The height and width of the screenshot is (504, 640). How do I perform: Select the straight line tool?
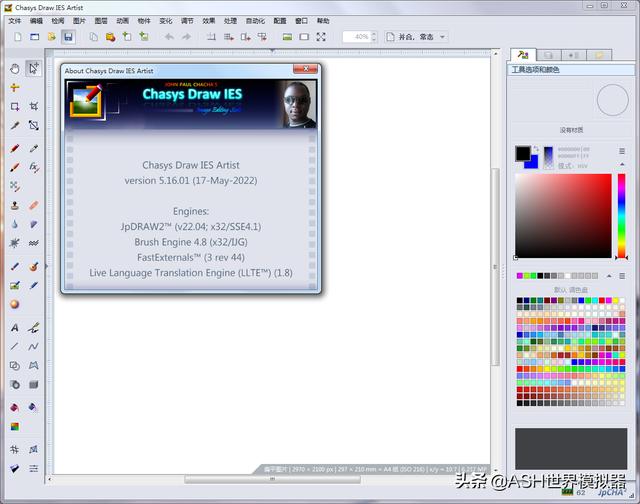point(15,346)
